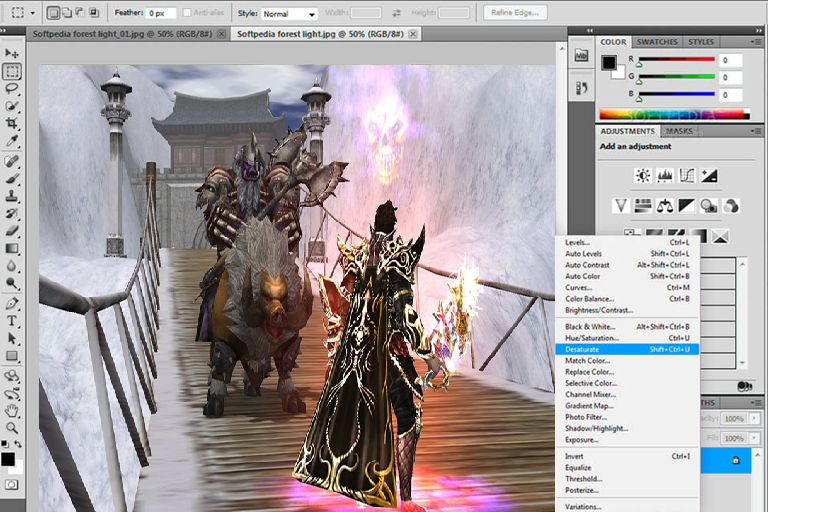Select the Path Selection tool
This screenshot has height=512, width=819.
coord(11,339)
